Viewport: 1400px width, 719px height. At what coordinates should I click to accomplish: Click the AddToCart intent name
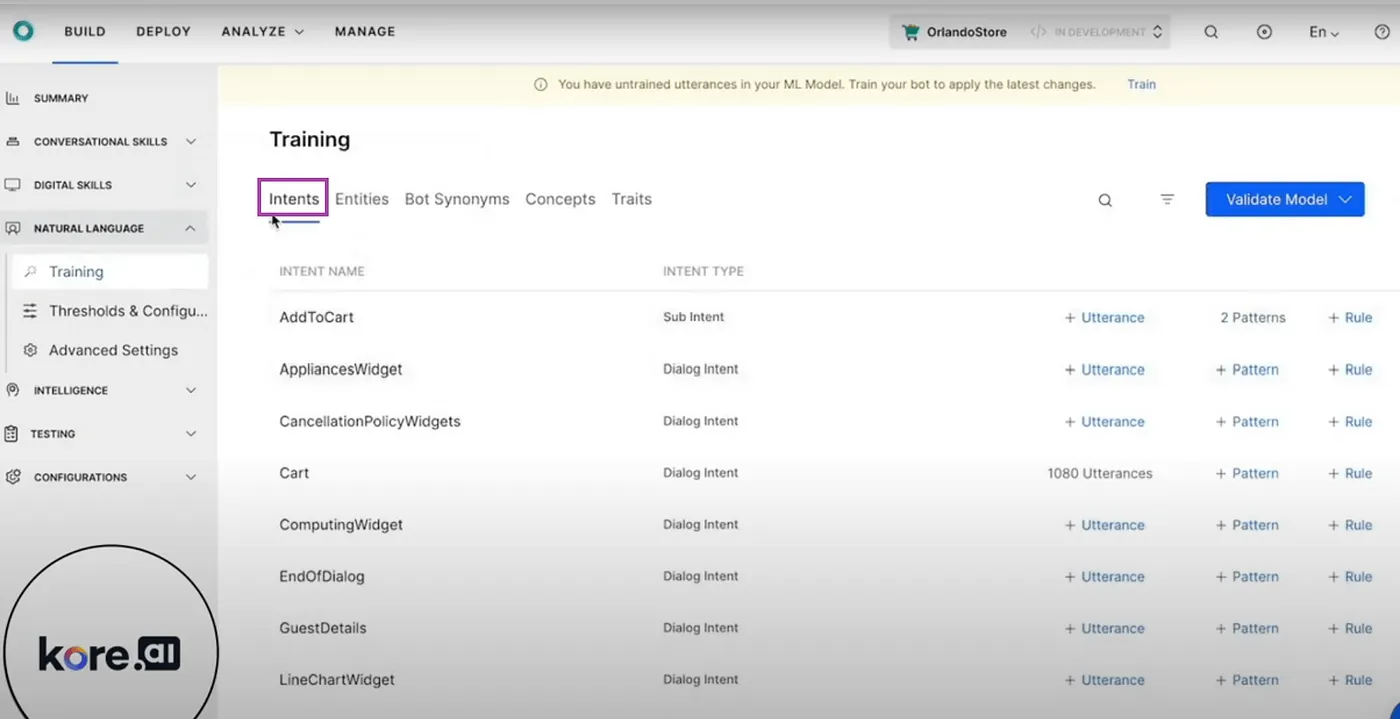tap(316, 317)
